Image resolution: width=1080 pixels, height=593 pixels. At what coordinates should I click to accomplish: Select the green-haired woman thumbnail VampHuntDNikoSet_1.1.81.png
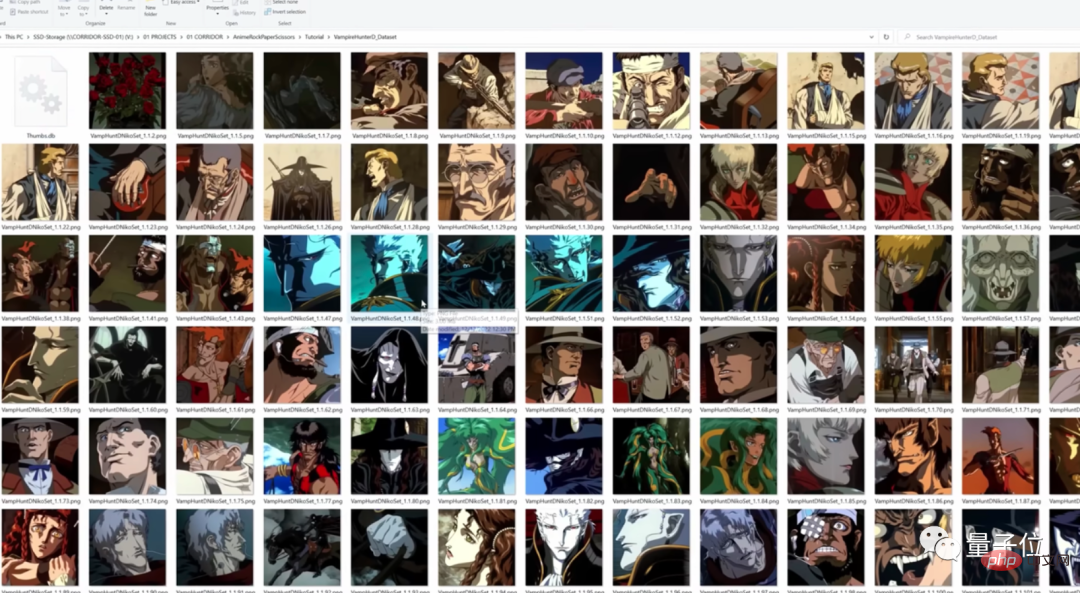tap(477, 456)
